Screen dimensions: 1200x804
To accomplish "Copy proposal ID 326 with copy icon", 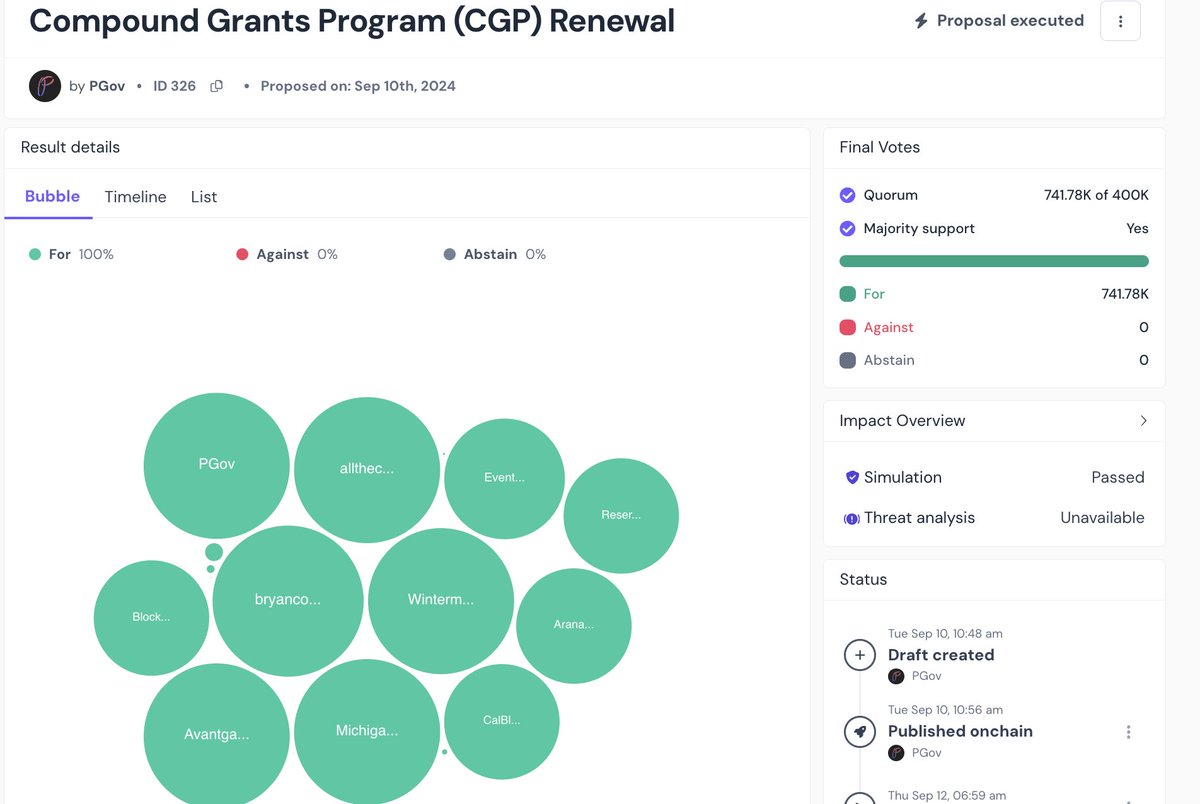I will point(216,86).
